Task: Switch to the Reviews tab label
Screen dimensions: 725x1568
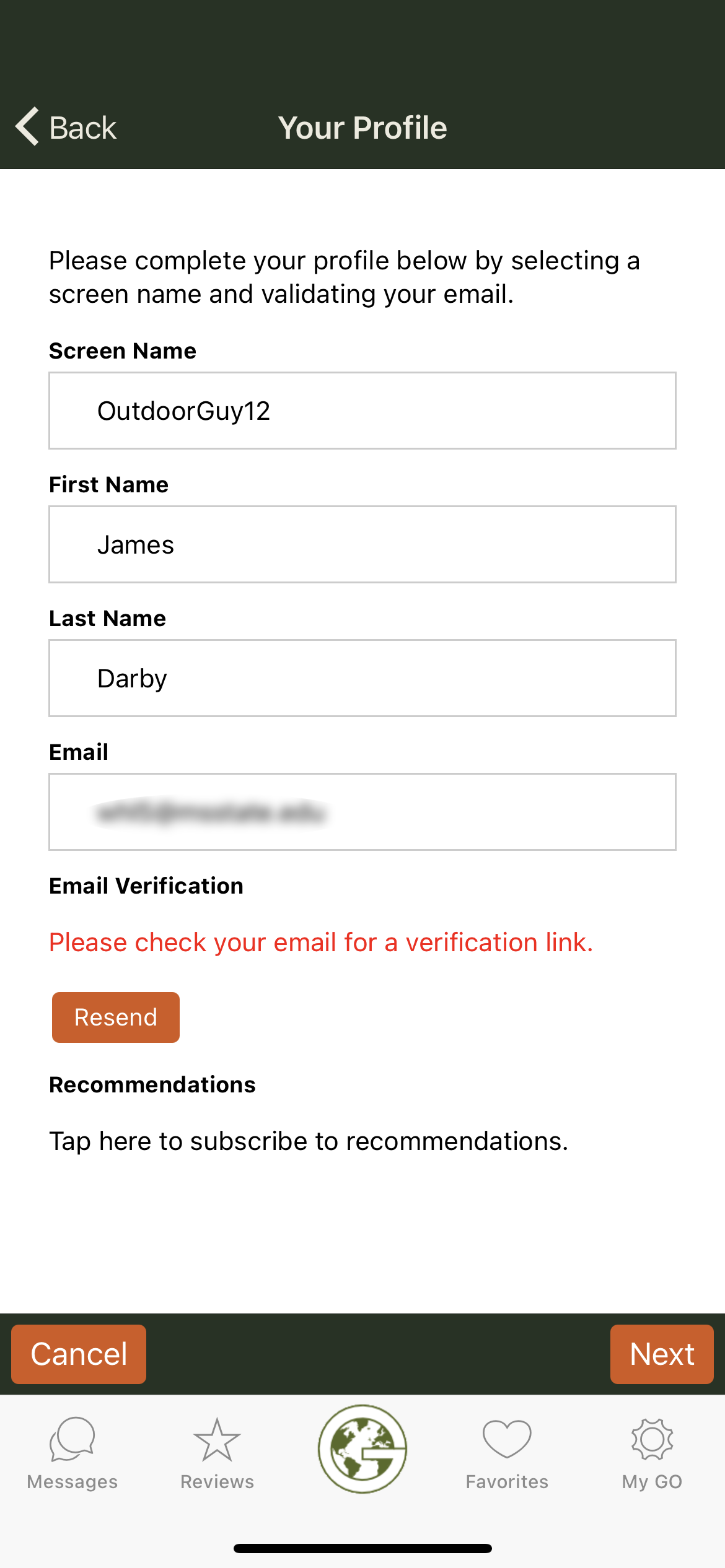Action: pos(217,1482)
